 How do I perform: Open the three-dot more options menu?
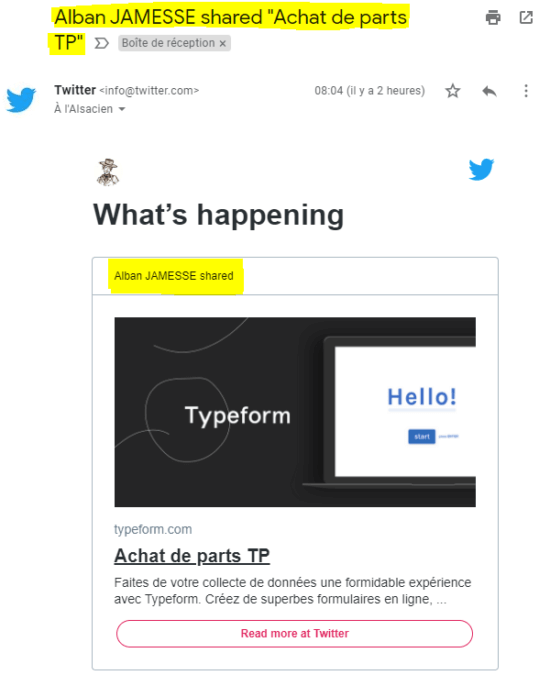tap(526, 91)
